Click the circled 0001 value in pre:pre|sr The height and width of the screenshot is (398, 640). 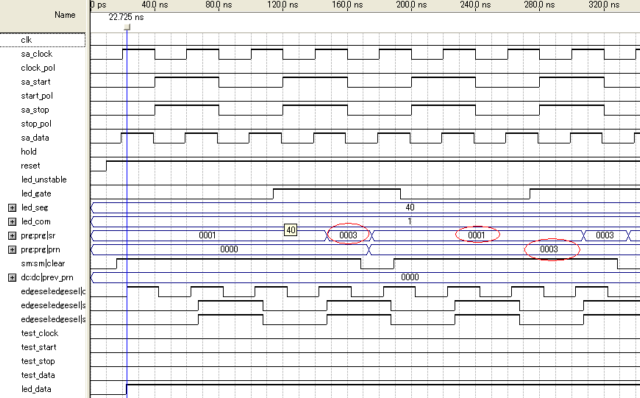(476, 235)
